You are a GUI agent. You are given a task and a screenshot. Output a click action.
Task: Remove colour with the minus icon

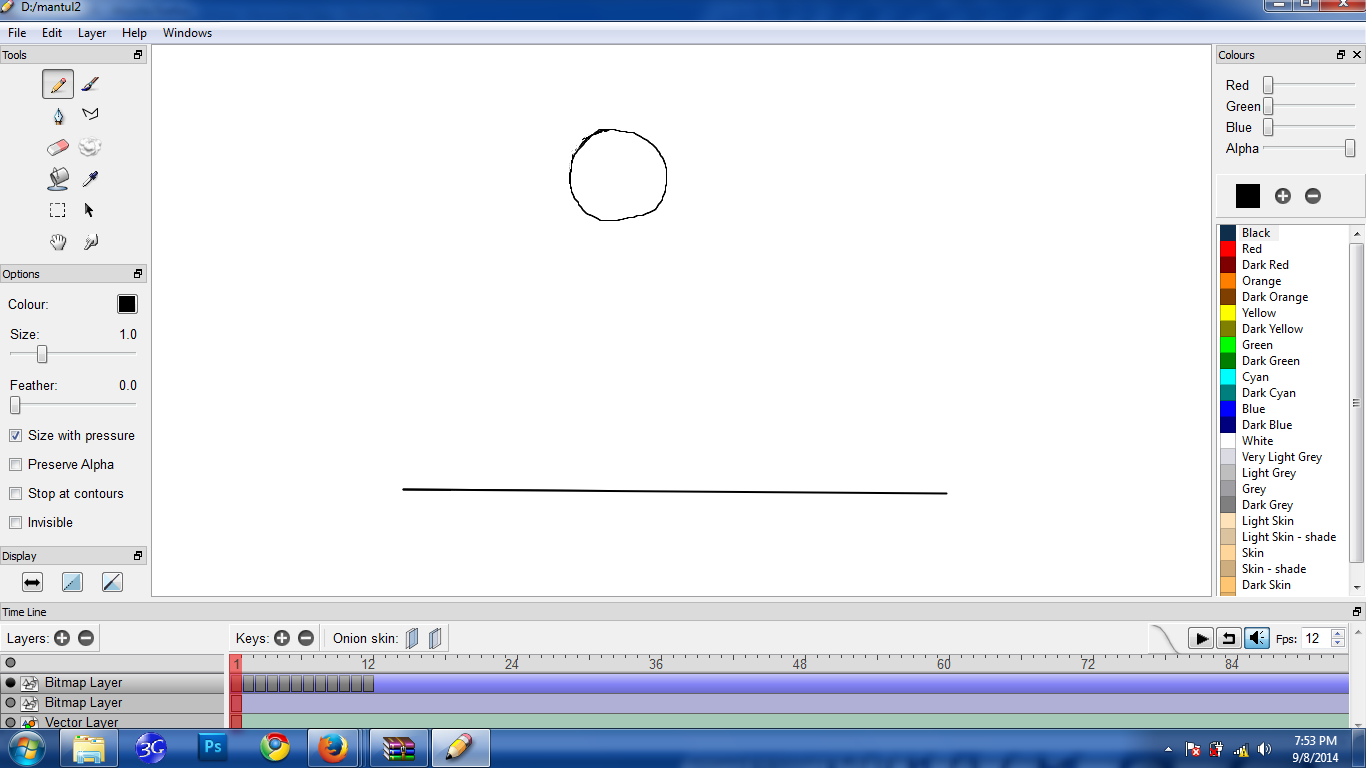(1313, 196)
